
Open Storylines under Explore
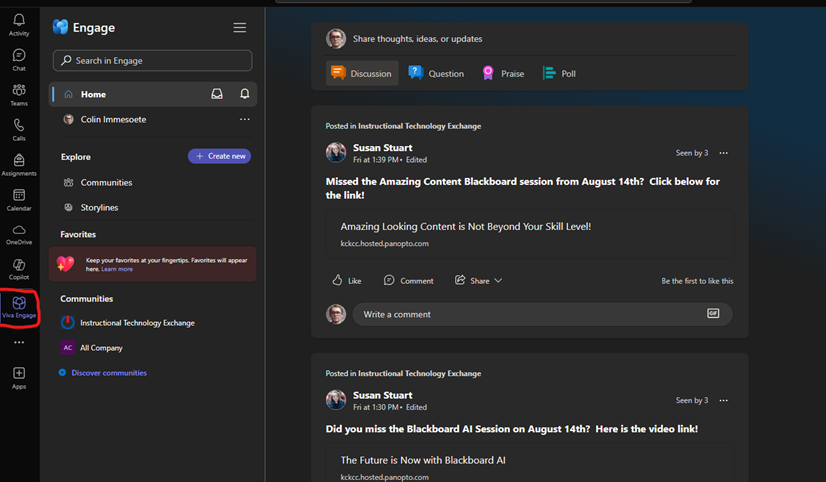(100, 208)
